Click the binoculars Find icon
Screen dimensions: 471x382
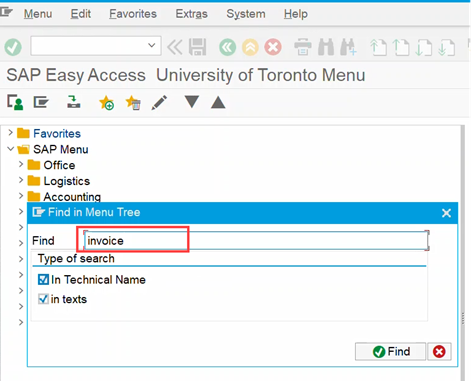(326, 47)
